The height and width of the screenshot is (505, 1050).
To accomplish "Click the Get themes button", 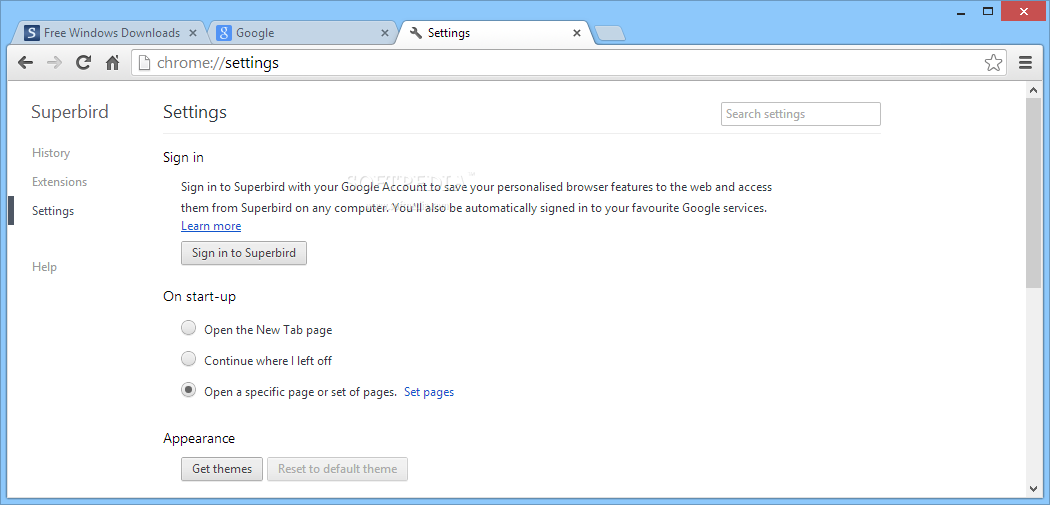I will pyautogui.click(x=222, y=469).
